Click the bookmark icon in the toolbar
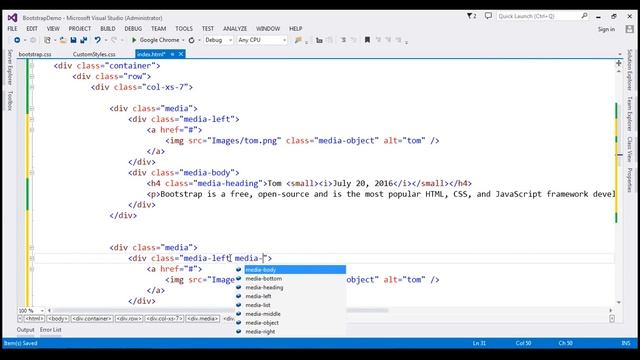The width and height of the screenshot is (640, 360). 367,40
